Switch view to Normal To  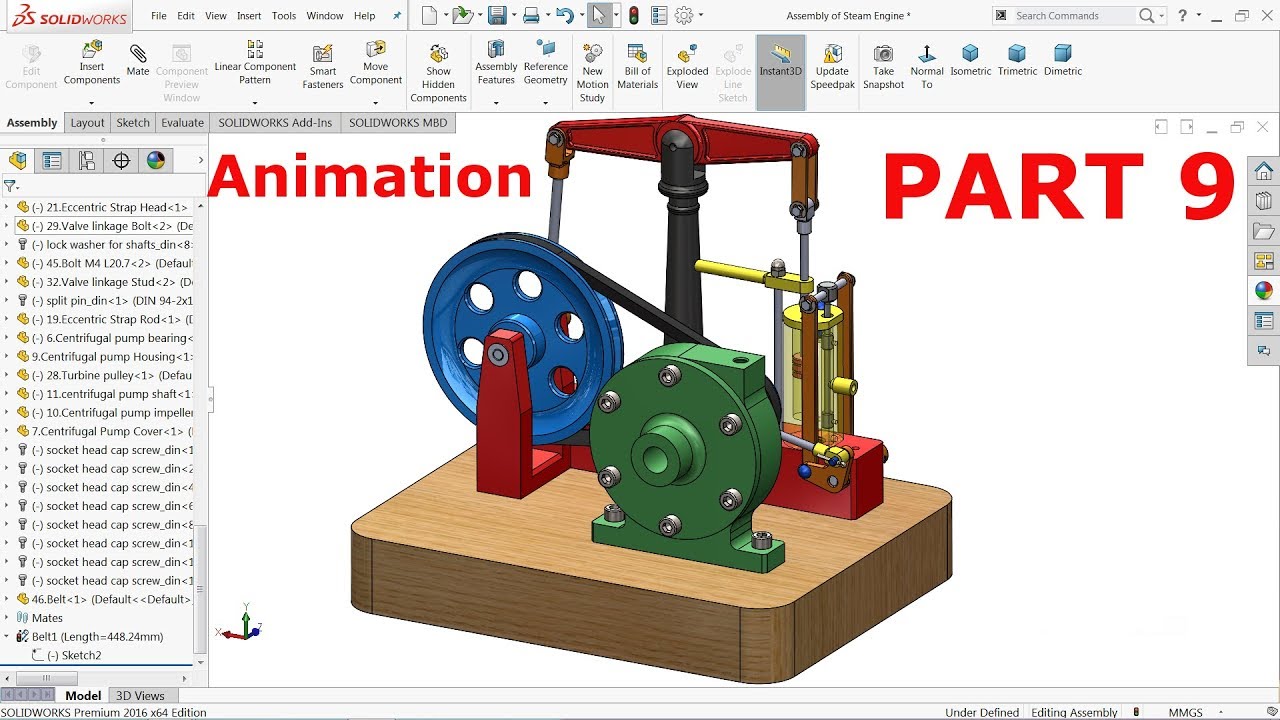point(927,67)
